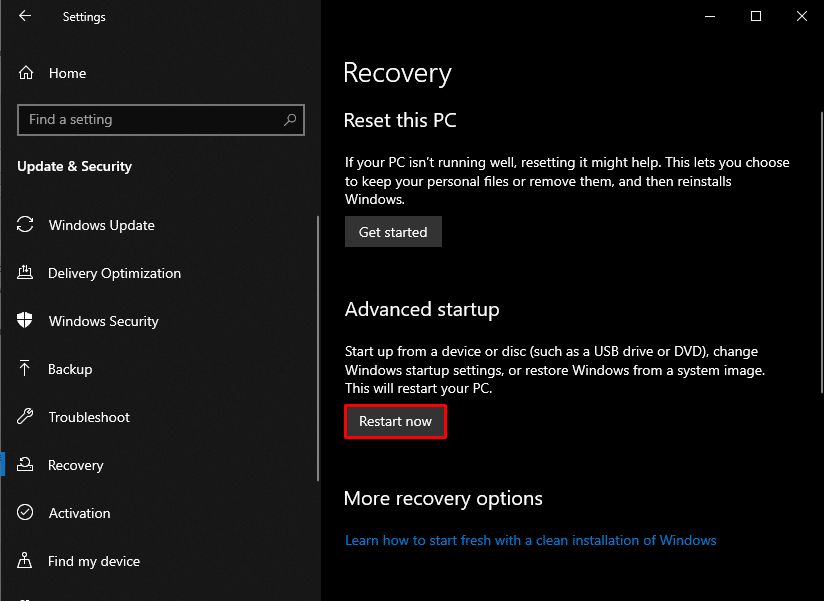Click the Activation checkmark icon
Screen dimensions: 824x601
click(x=24, y=513)
